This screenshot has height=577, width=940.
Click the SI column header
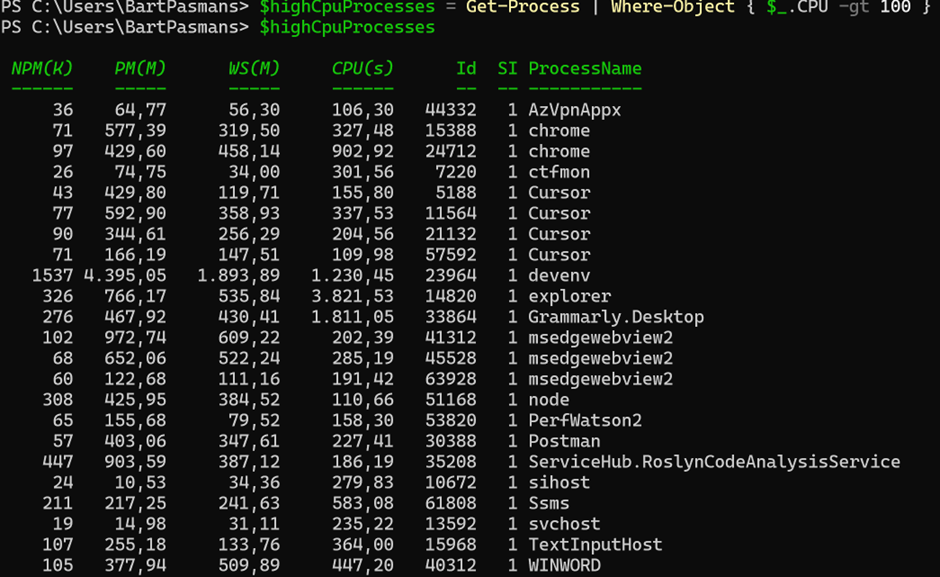[507, 68]
